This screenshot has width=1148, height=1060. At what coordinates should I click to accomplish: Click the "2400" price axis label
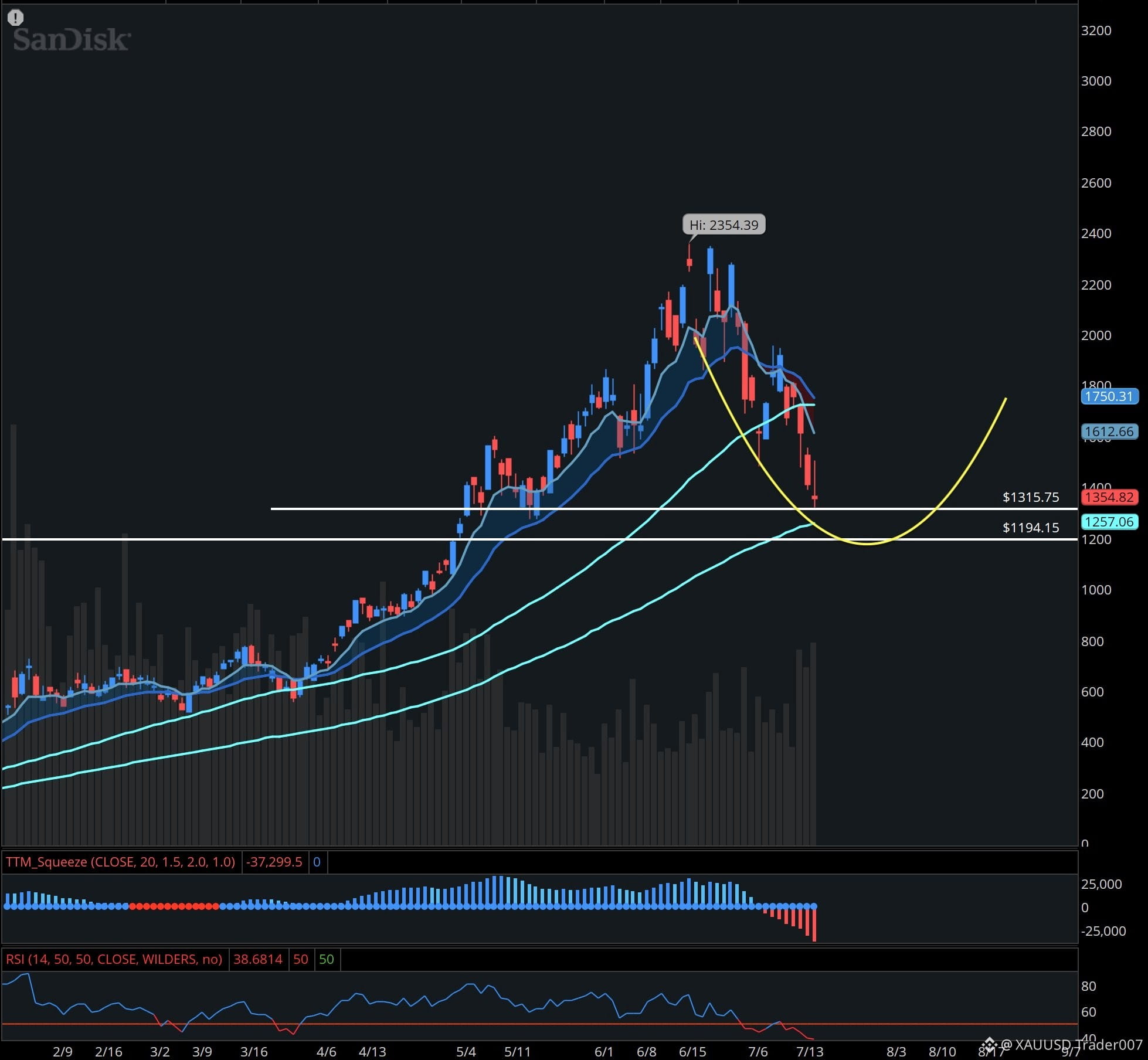1096,233
